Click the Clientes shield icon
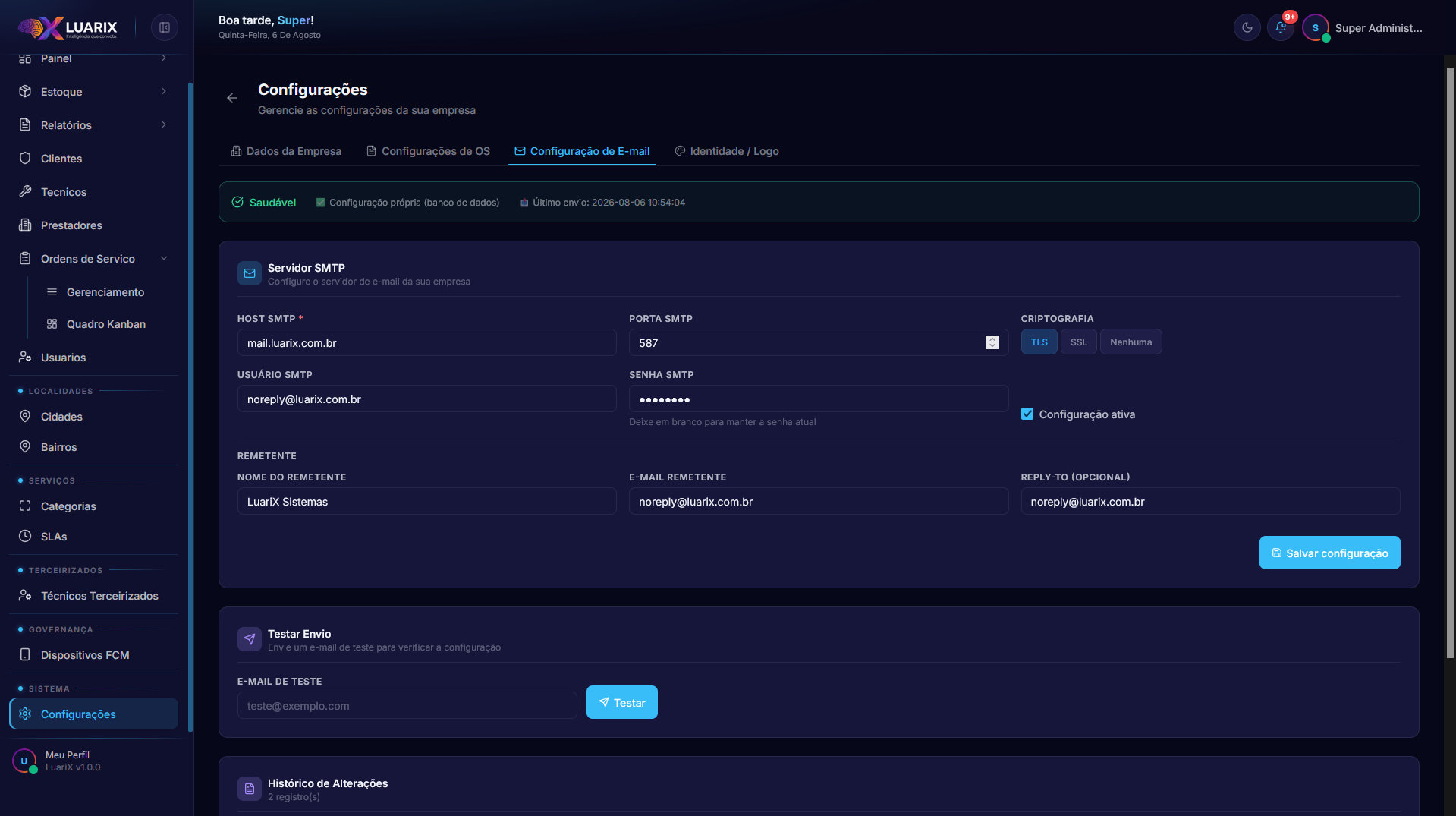Image resolution: width=1456 pixels, height=816 pixels. pyautogui.click(x=25, y=158)
